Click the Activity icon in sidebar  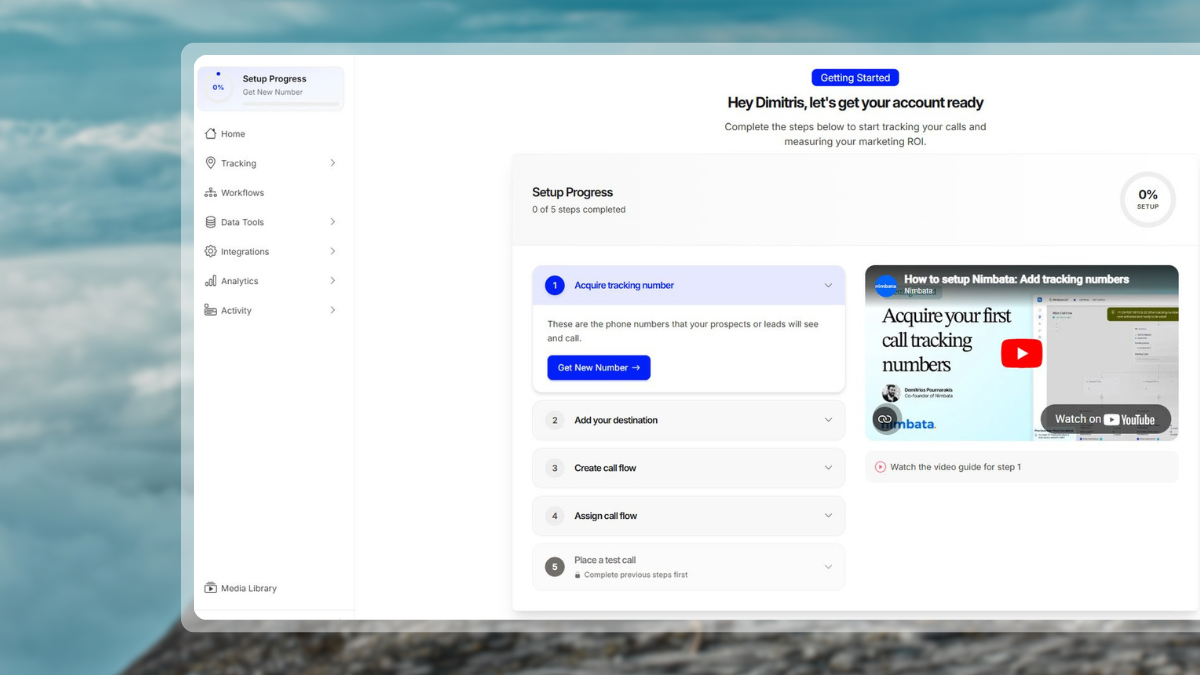coord(210,311)
